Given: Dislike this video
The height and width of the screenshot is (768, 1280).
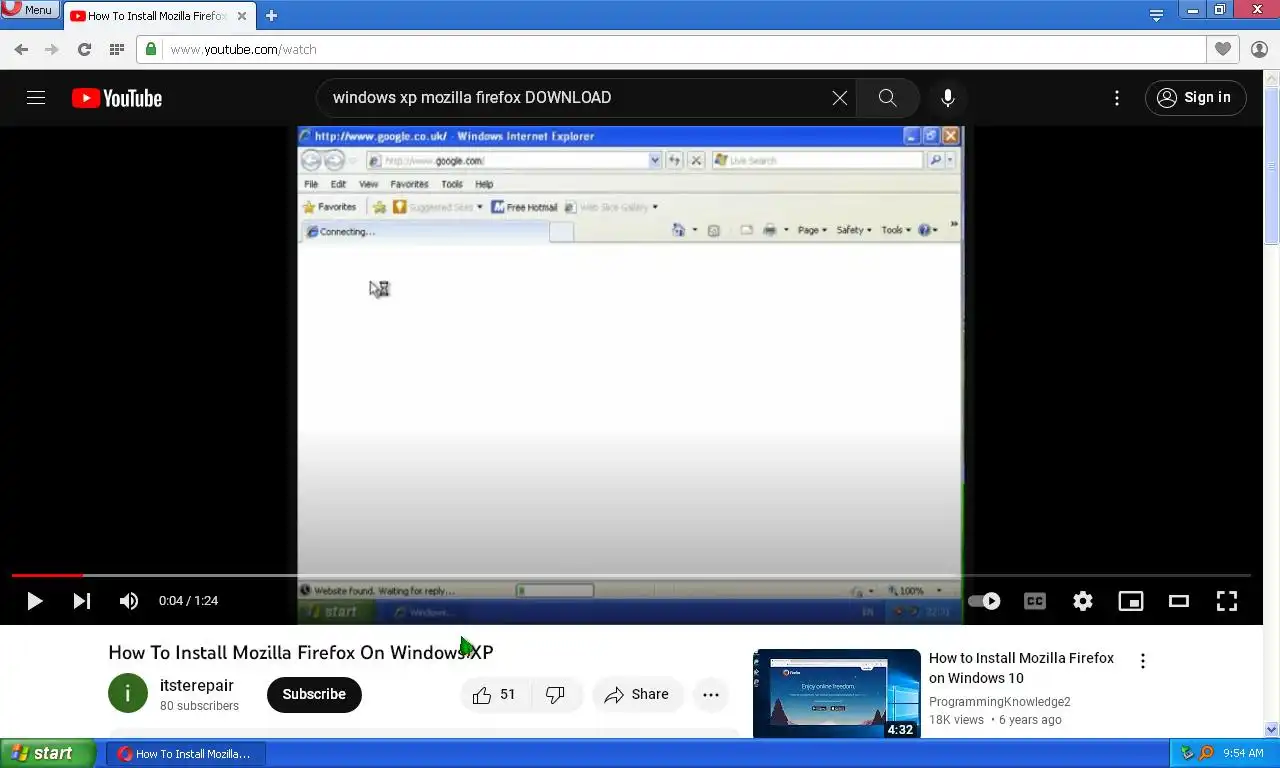Looking at the screenshot, I should (x=556, y=694).
